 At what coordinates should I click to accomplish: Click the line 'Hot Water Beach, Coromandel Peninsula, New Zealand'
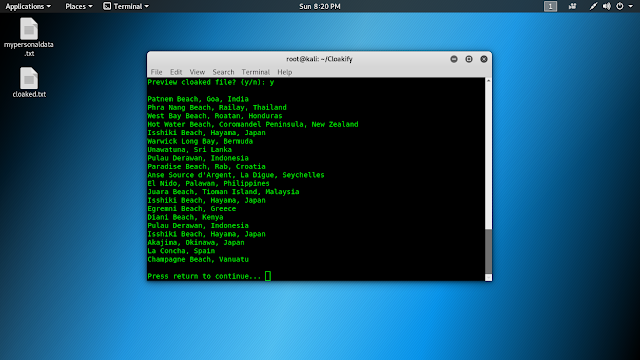(253, 124)
